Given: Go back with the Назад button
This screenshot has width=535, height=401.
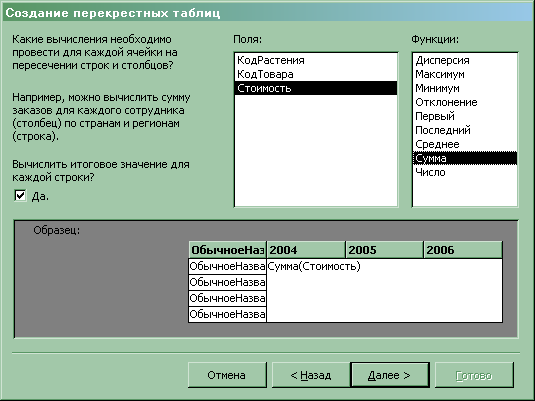Looking at the screenshot, I should [311, 375].
